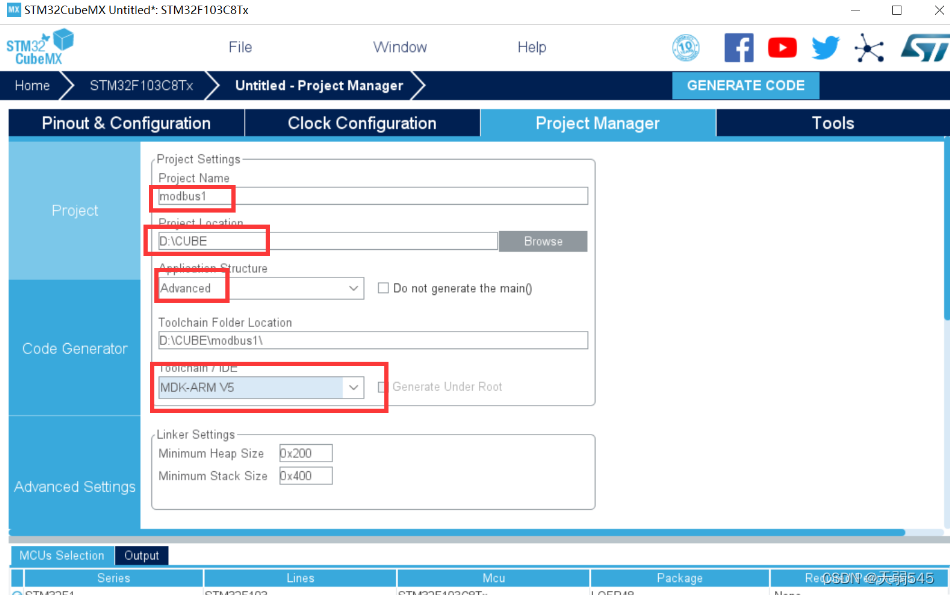Minimize the STM32CubeMX window

[x=855, y=10]
